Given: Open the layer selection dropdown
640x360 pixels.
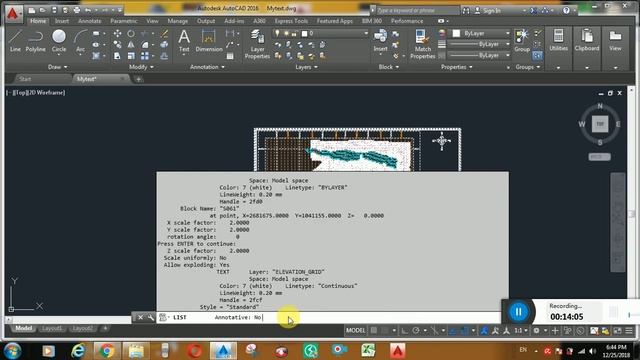Looking at the screenshot, I should [320, 33].
